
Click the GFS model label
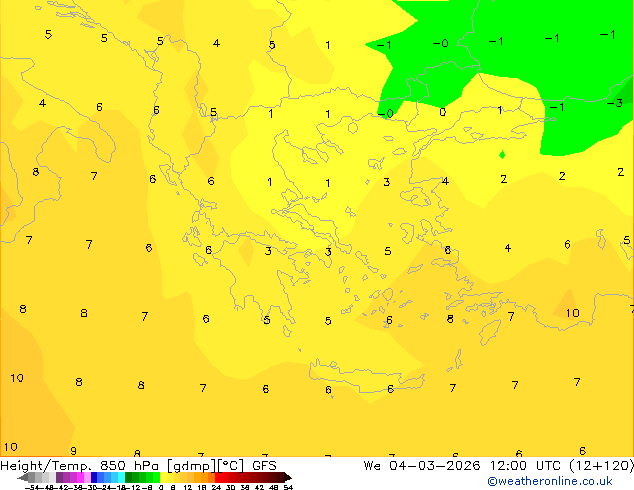[264, 466]
